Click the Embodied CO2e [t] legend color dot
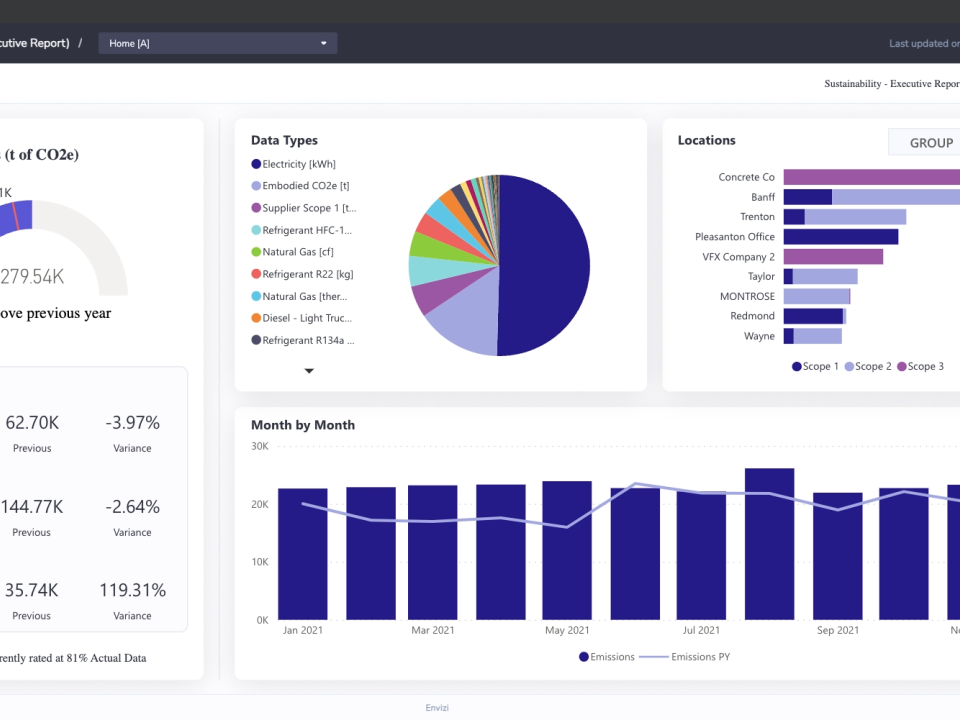The width and height of the screenshot is (960, 720). [x=257, y=186]
